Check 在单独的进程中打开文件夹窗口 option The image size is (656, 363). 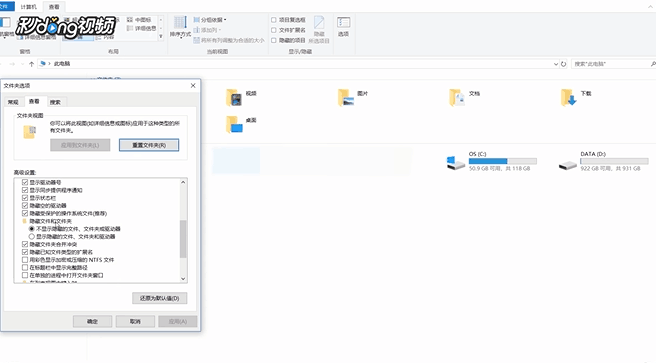25,275
